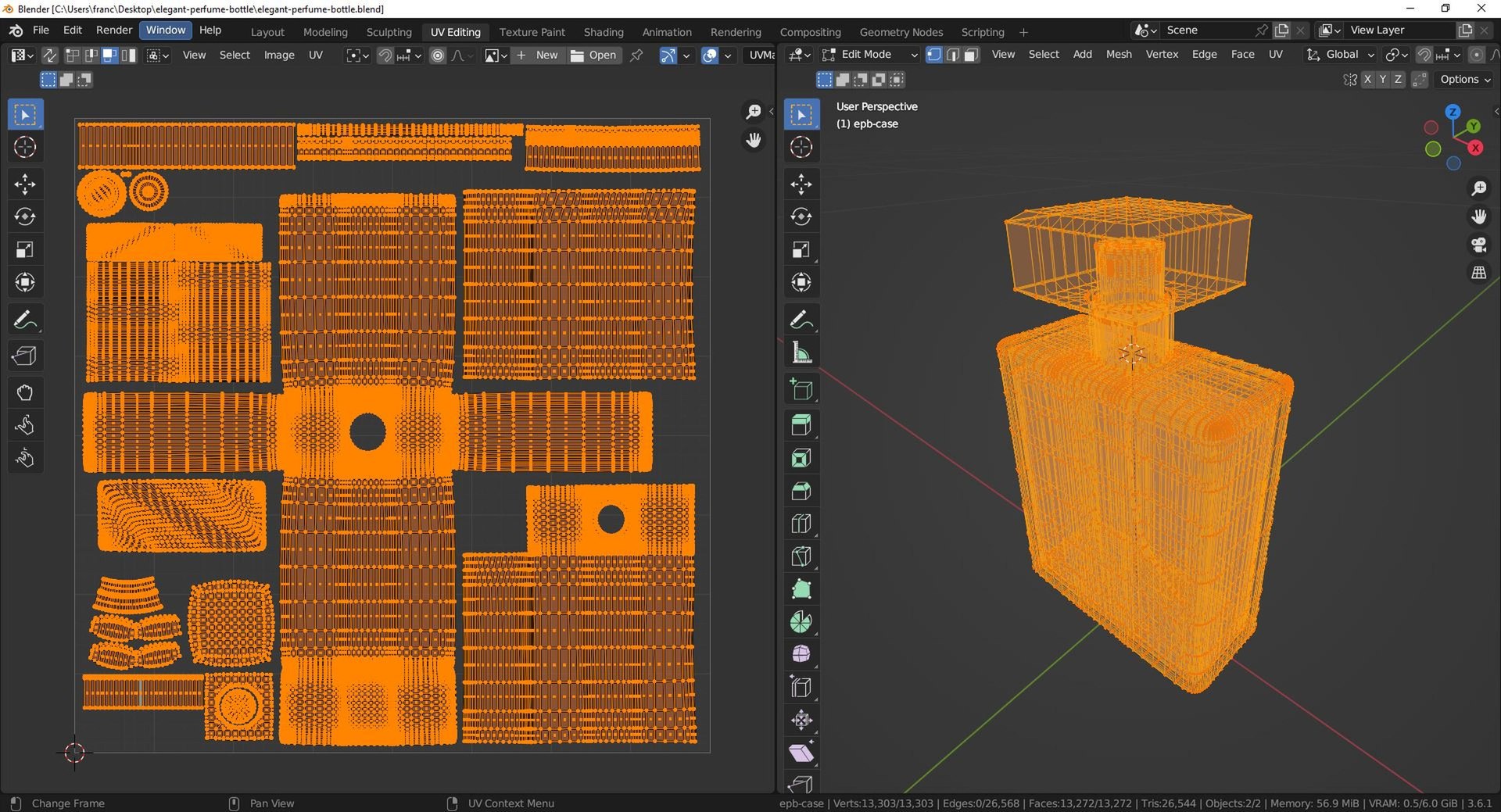Click the Knife tool icon
Image resolution: width=1501 pixels, height=812 pixels.
(801, 556)
